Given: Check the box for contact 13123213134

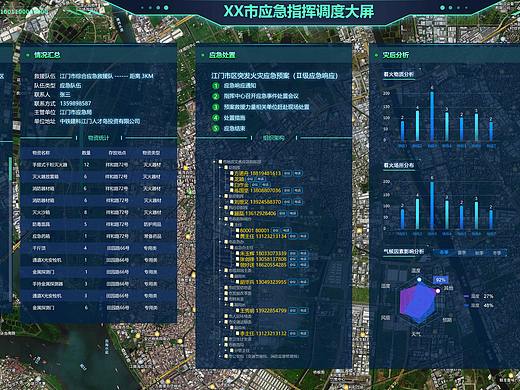Looking at the screenshot, I should (x=237, y=236).
